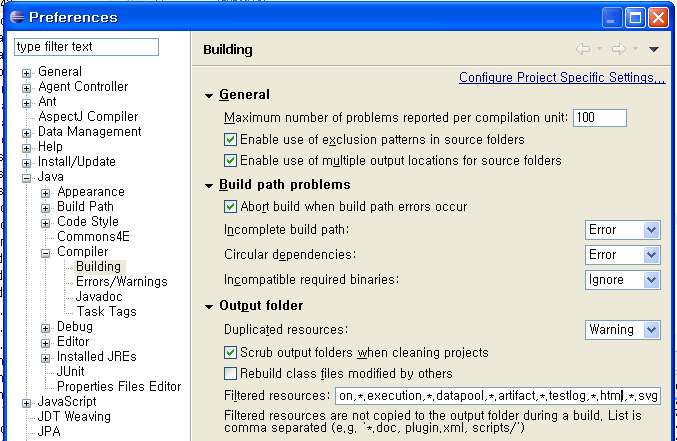
Task: Disable exclusion patterns in source folders
Action: (x=230, y=140)
